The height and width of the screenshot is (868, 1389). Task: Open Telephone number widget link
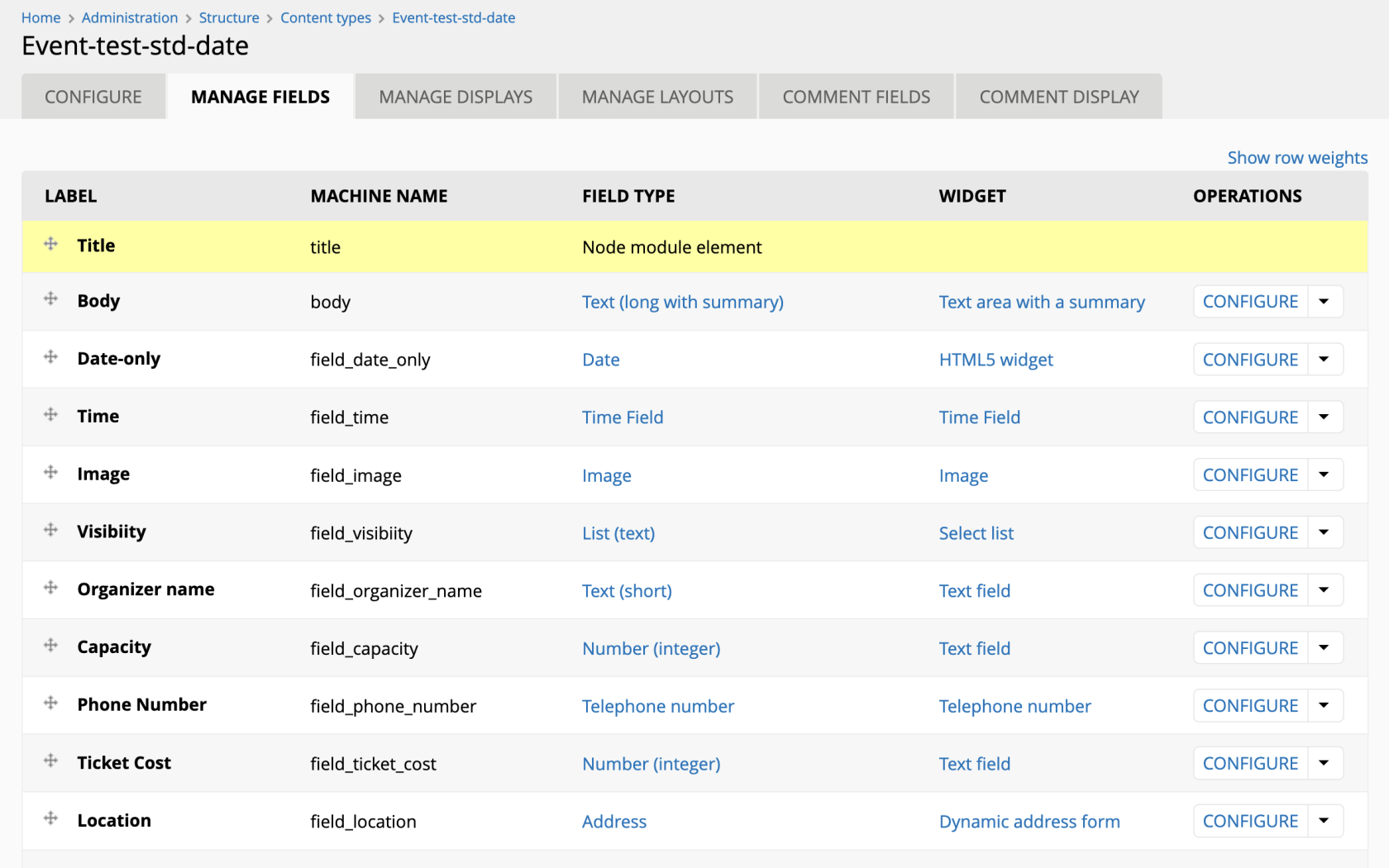[1015, 706]
